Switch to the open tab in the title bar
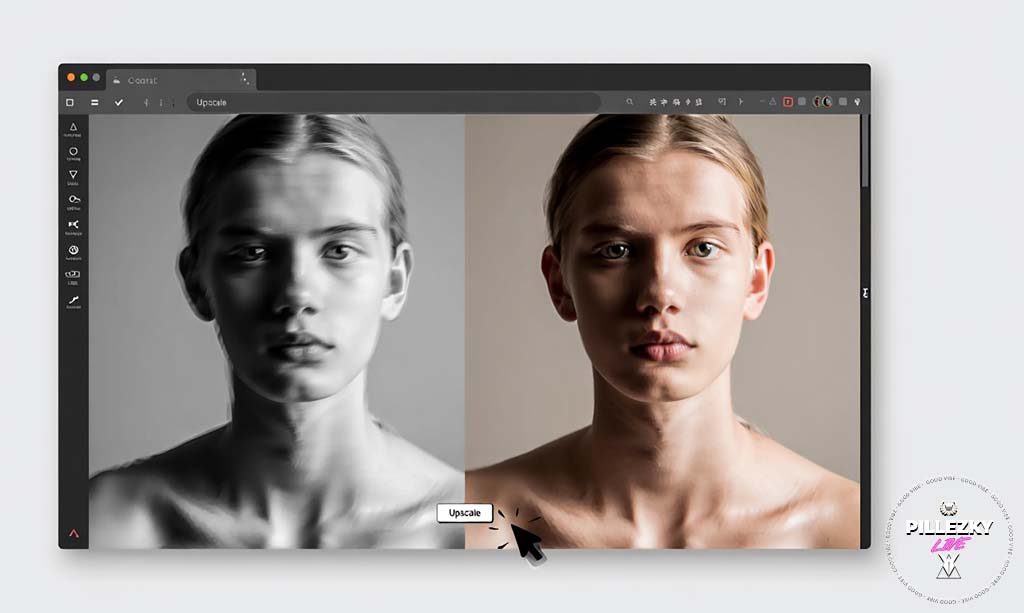 (x=180, y=79)
